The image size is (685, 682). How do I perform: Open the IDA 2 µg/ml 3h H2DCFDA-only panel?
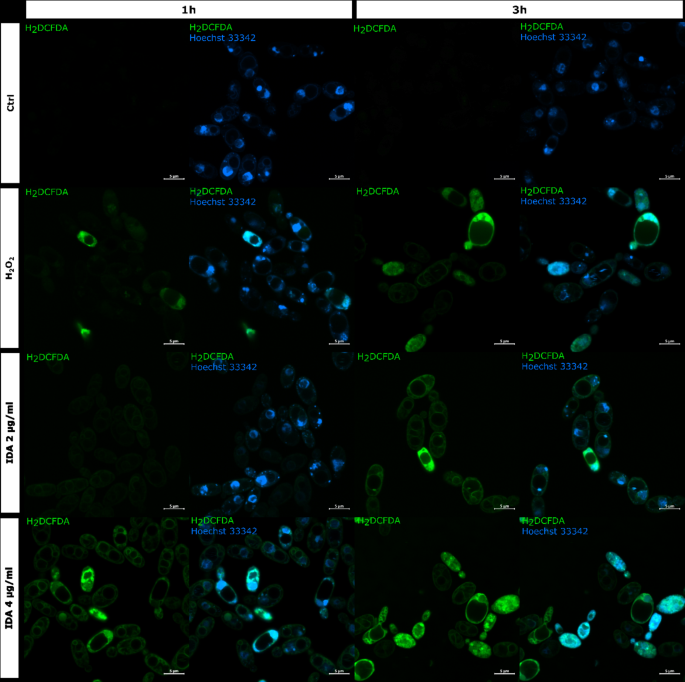click(436, 433)
